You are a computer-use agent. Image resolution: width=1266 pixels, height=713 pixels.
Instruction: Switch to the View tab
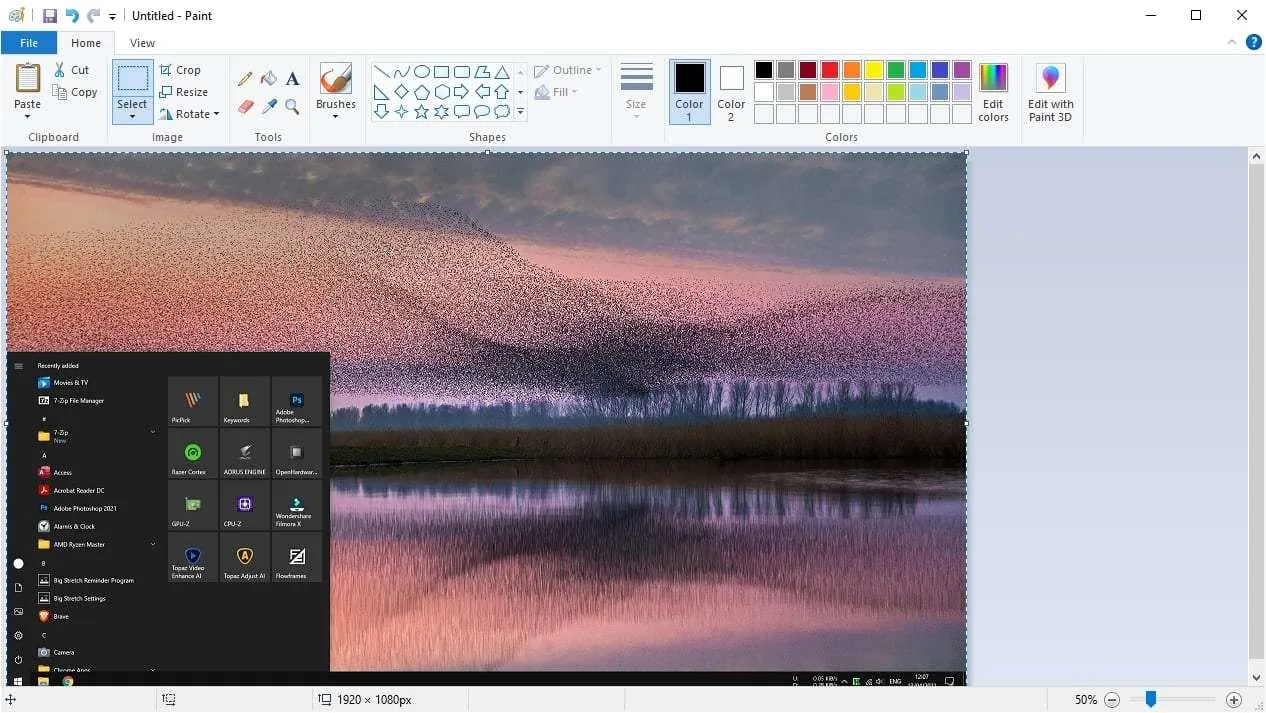point(143,43)
